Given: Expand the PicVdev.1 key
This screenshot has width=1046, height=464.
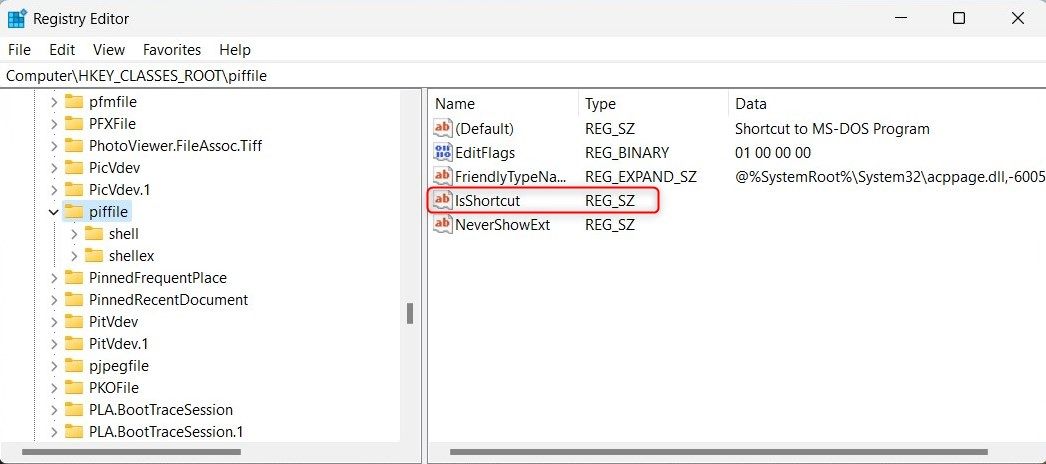Looking at the screenshot, I should point(55,190).
